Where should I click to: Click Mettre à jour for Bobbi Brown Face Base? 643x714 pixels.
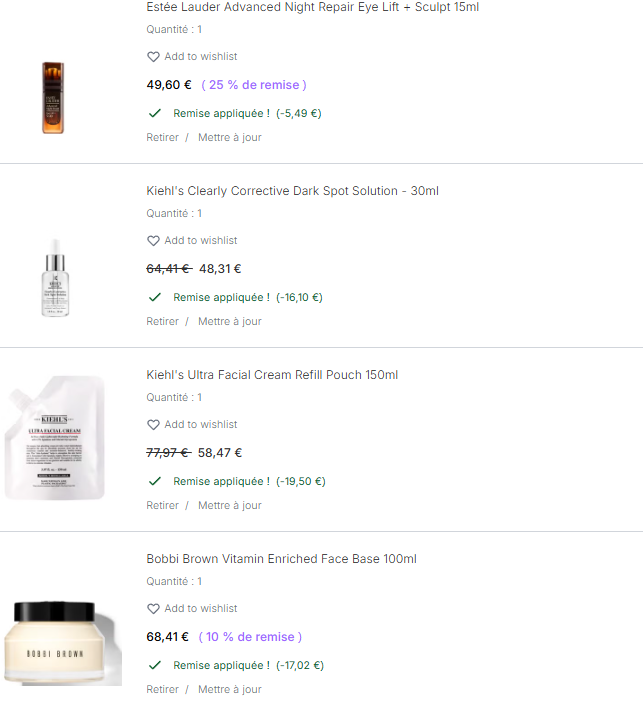point(229,690)
